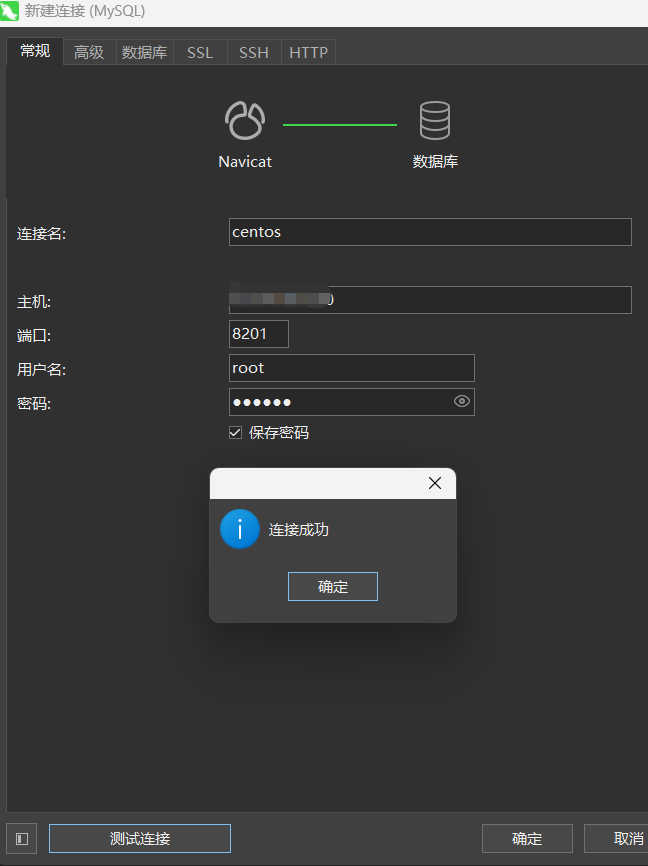Open the HTTP tab
The image size is (648, 866).
pyautogui.click(x=308, y=52)
